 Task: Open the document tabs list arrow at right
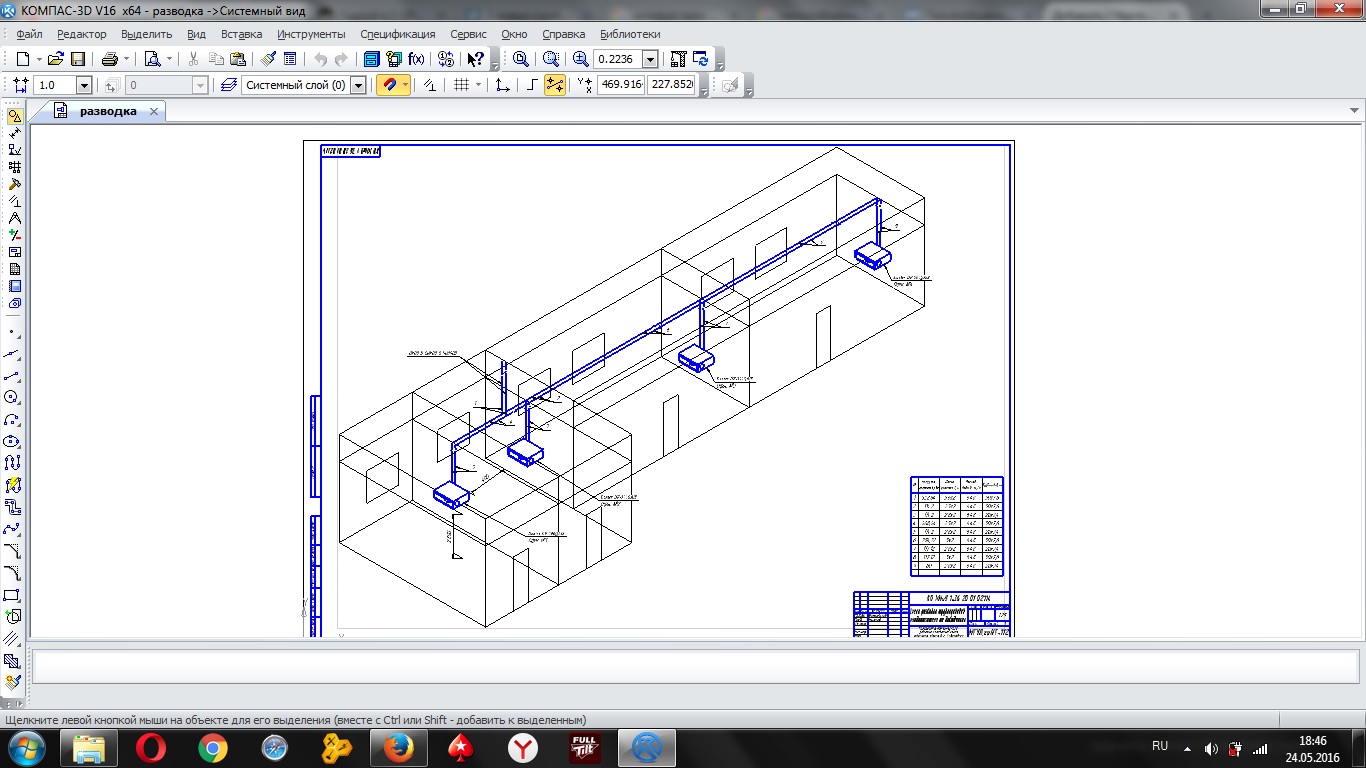(x=1354, y=111)
